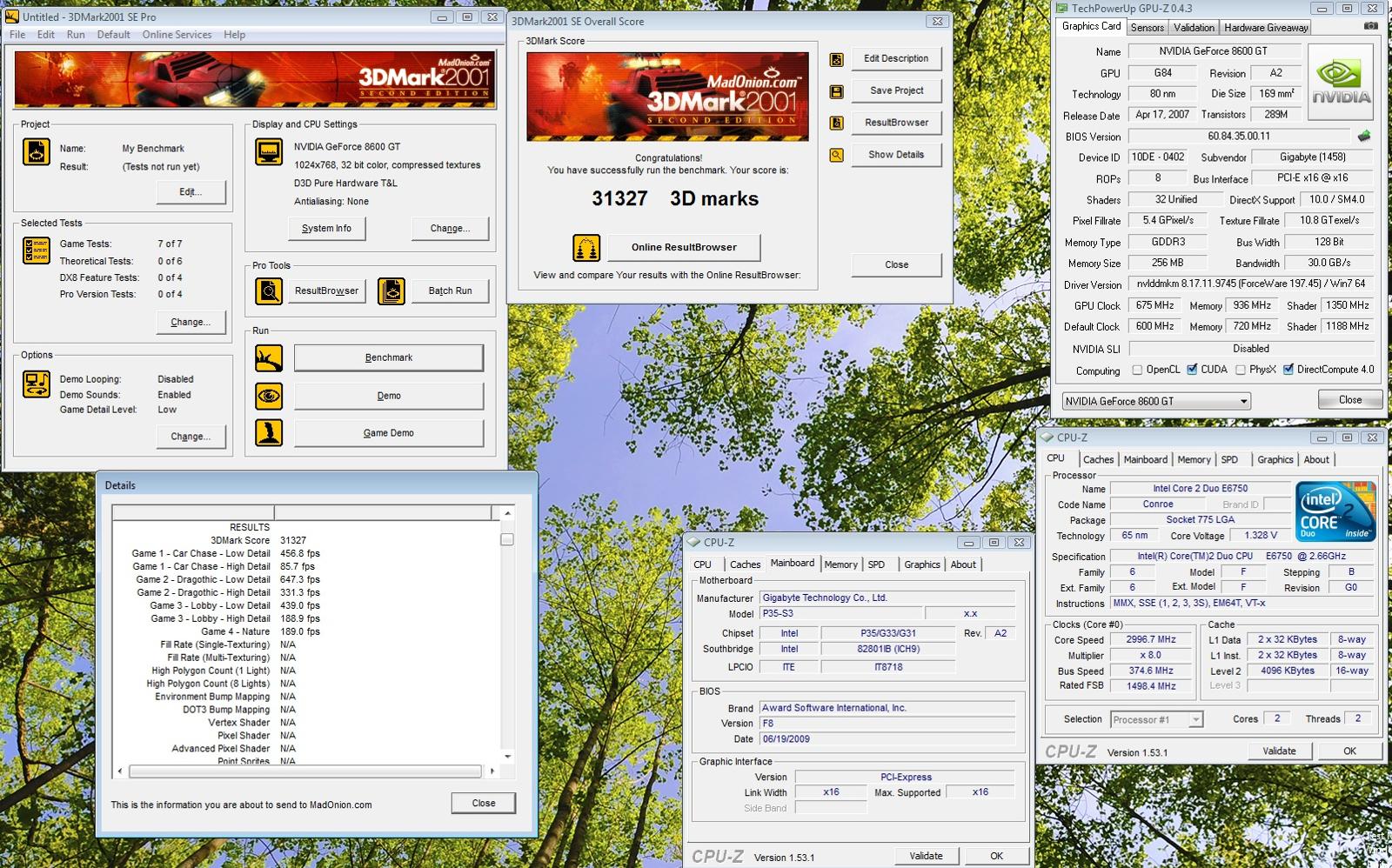Click the Display and CPU Settings monitor icon
Viewport: 1392px width, 868px height.
coord(268,151)
